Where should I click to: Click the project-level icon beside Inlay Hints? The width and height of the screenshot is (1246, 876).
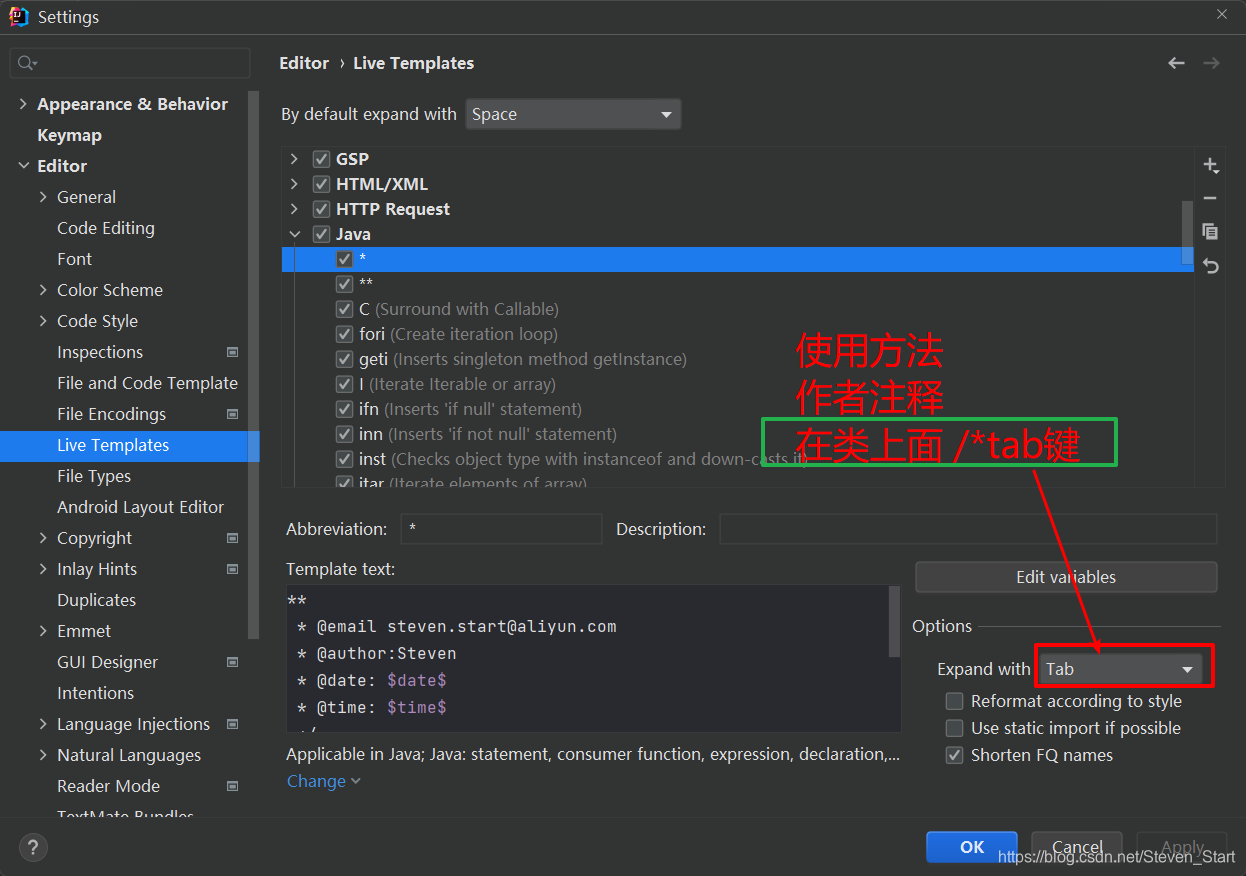coord(232,569)
